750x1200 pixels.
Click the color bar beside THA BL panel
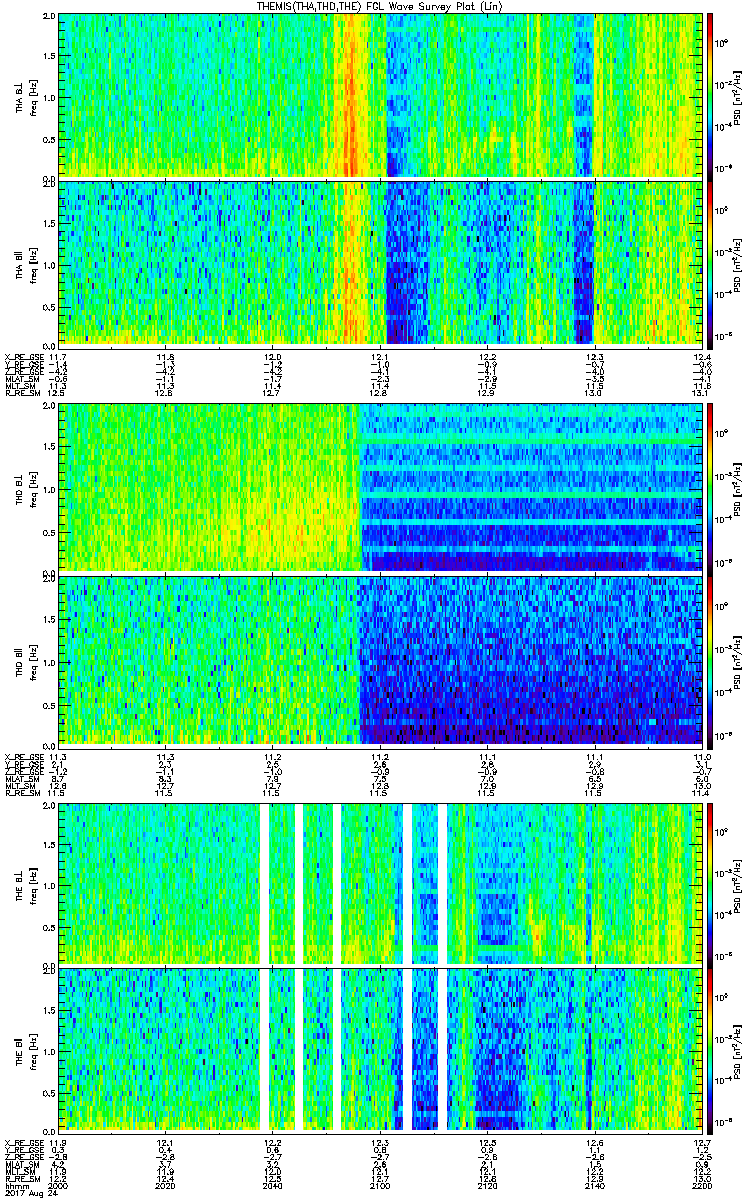pyautogui.click(x=710, y=95)
